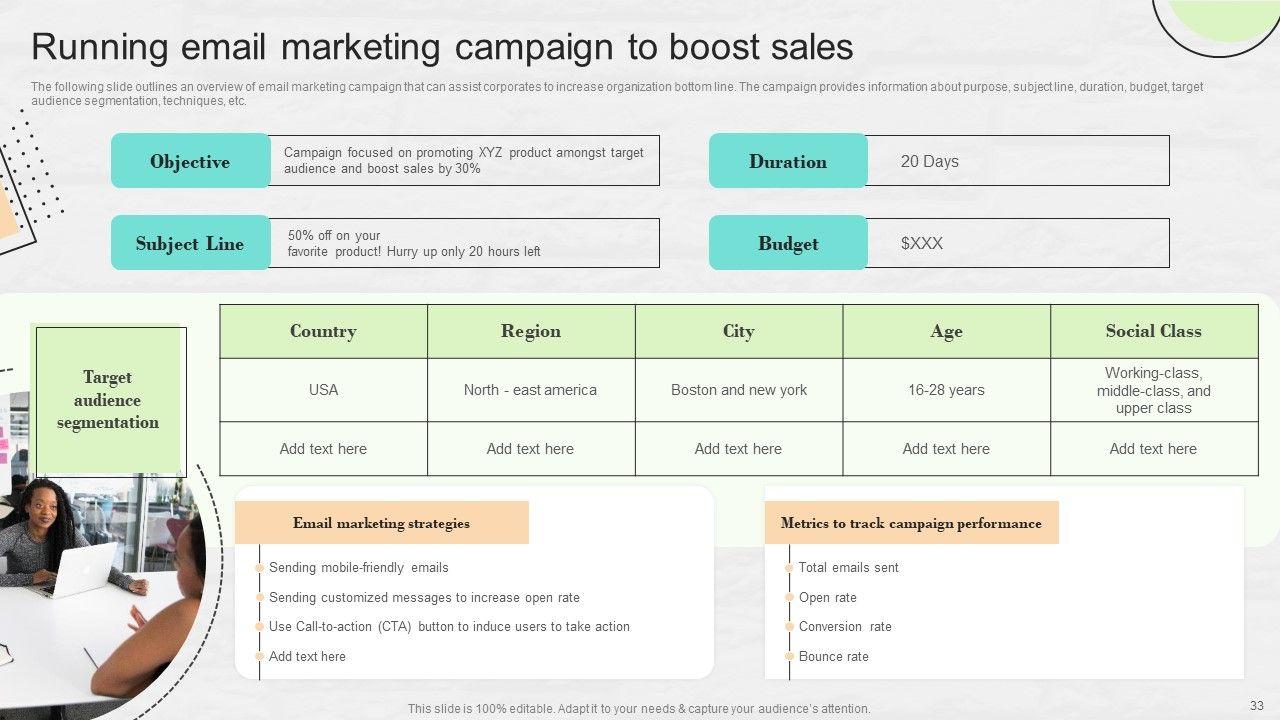This screenshot has width=1280, height=720.
Task: Click 'Sending customized messages to increase open rate'
Action: (424, 598)
